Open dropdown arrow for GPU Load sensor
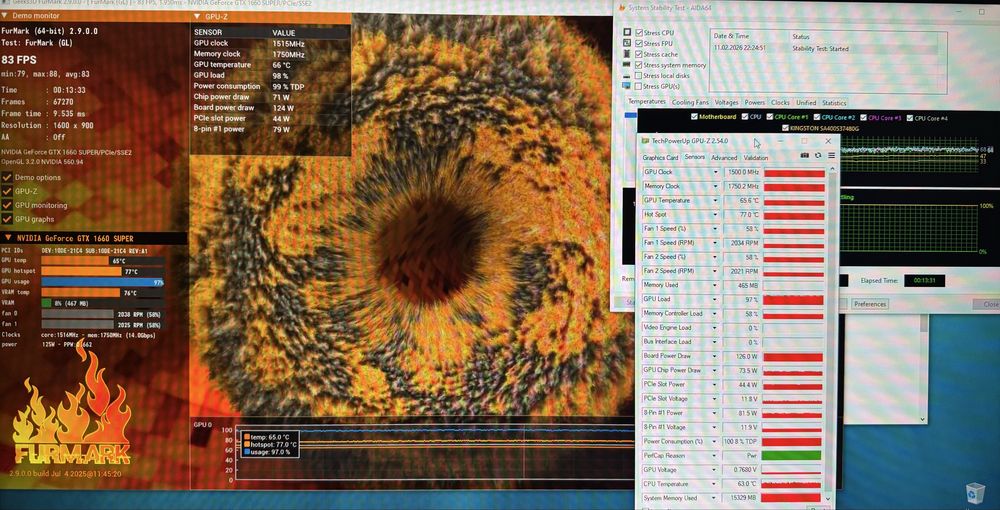 click(x=716, y=299)
